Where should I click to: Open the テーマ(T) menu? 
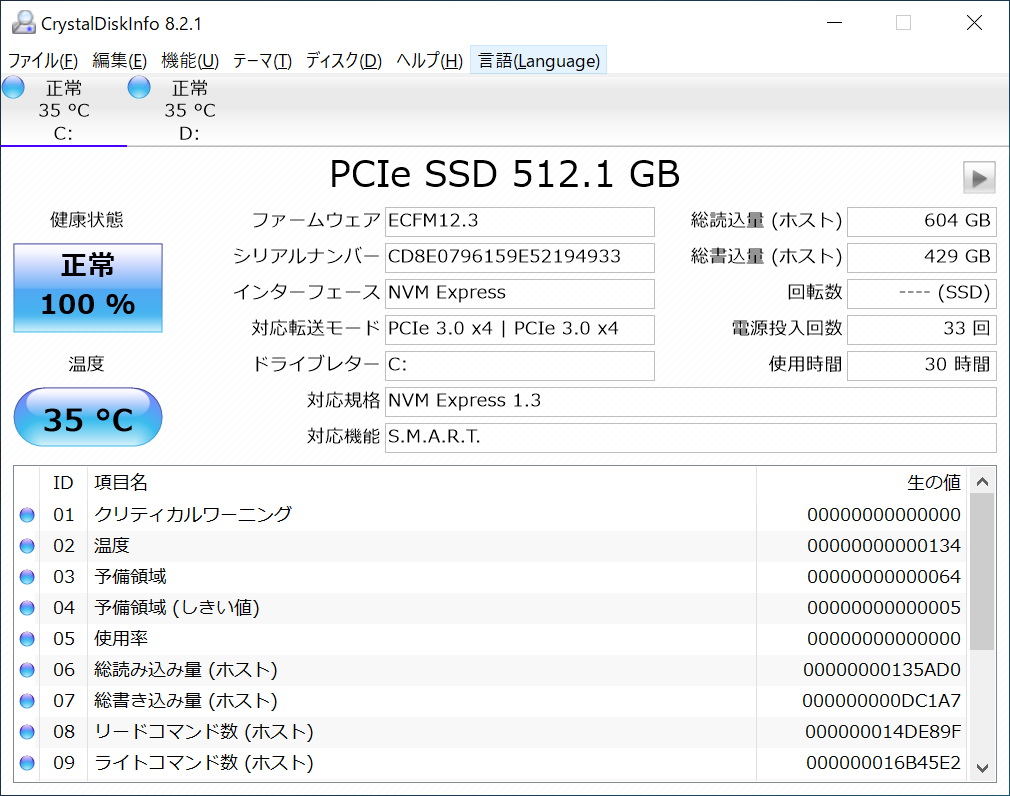point(261,60)
